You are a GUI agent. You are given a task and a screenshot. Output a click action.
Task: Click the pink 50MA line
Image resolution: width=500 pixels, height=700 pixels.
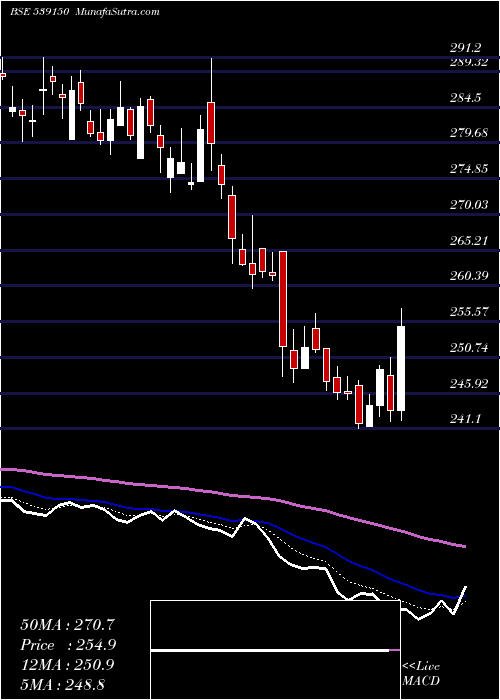pos(232,495)
